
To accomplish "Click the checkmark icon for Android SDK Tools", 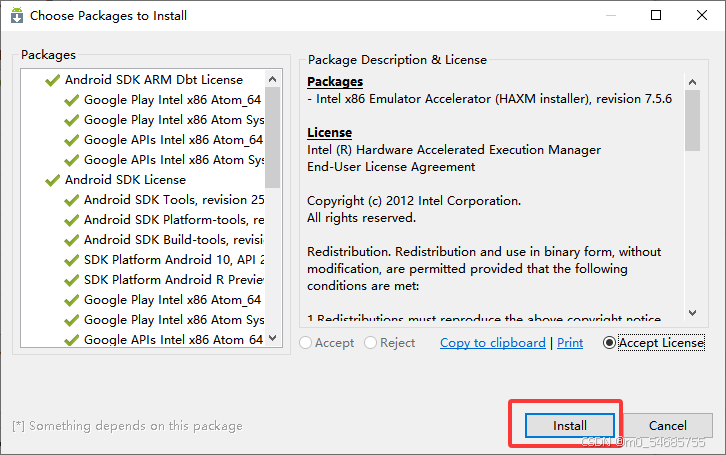I will pyautogui.click(x=71, y=200).
